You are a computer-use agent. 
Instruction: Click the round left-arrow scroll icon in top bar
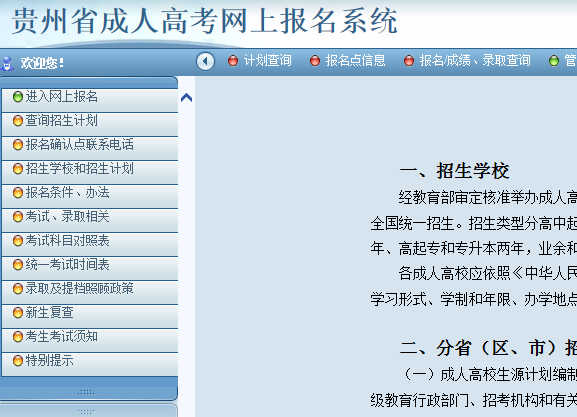pos(205,61)
